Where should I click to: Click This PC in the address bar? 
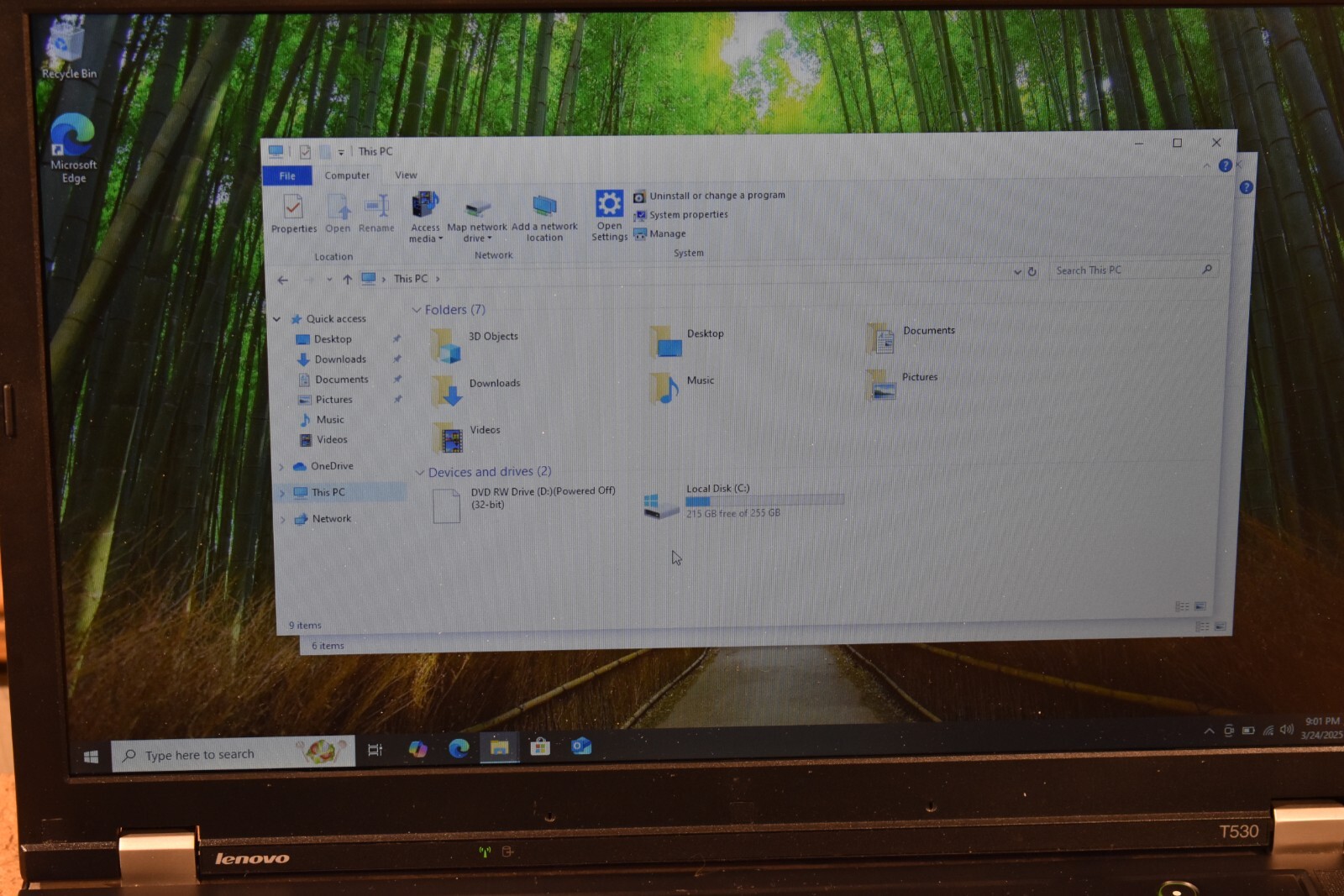click(411, 279)
